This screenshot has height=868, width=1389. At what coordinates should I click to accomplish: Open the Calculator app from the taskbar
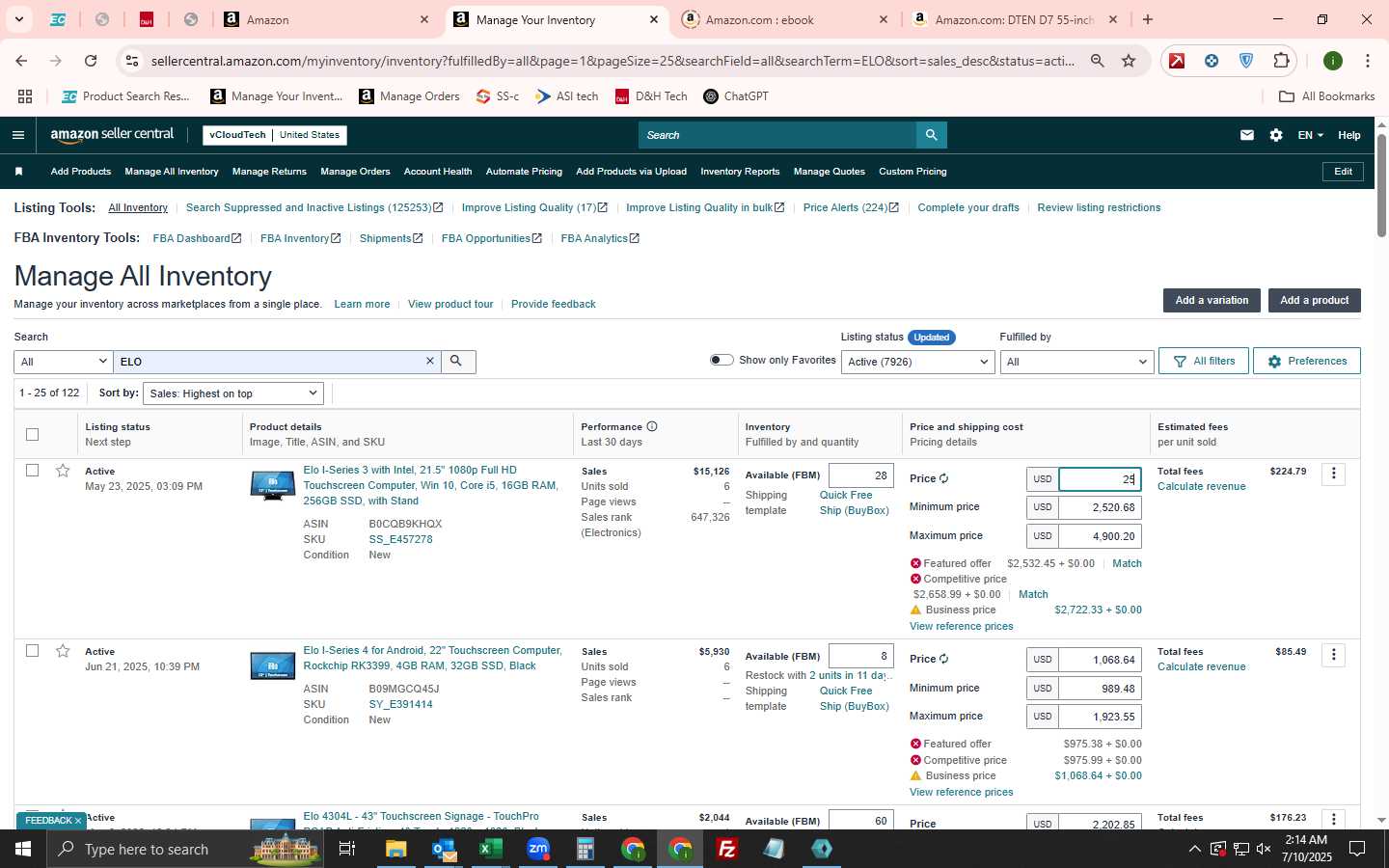(x=586, y=849)
